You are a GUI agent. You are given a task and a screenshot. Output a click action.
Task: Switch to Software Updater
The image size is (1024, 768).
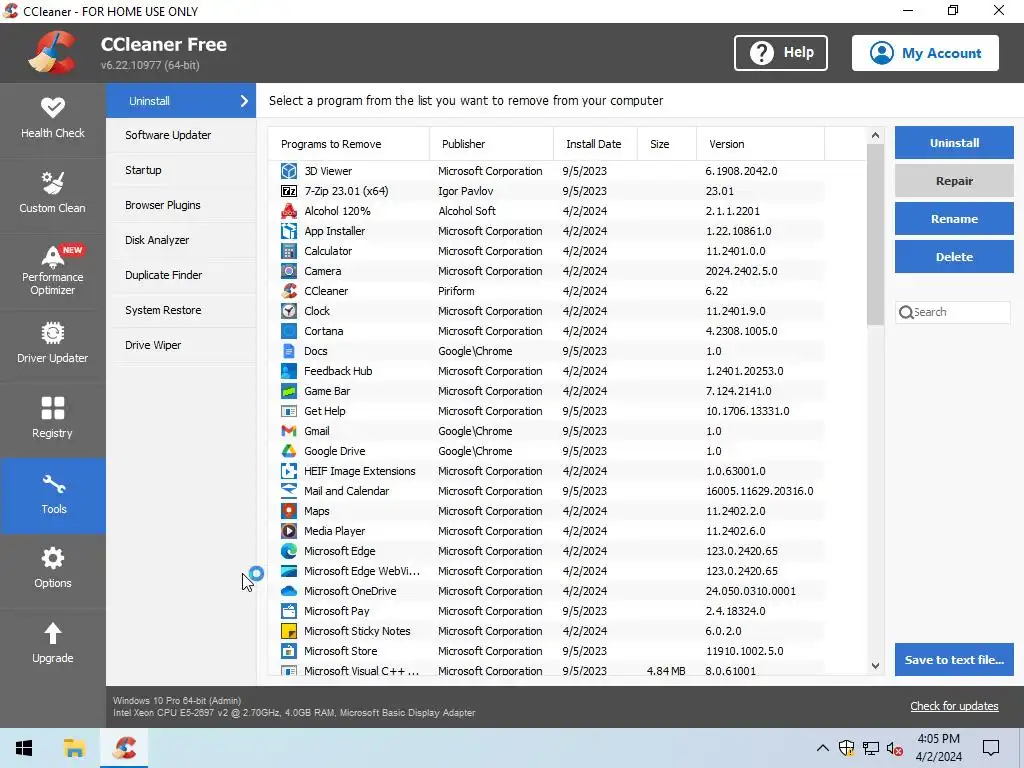coord(181,135)
